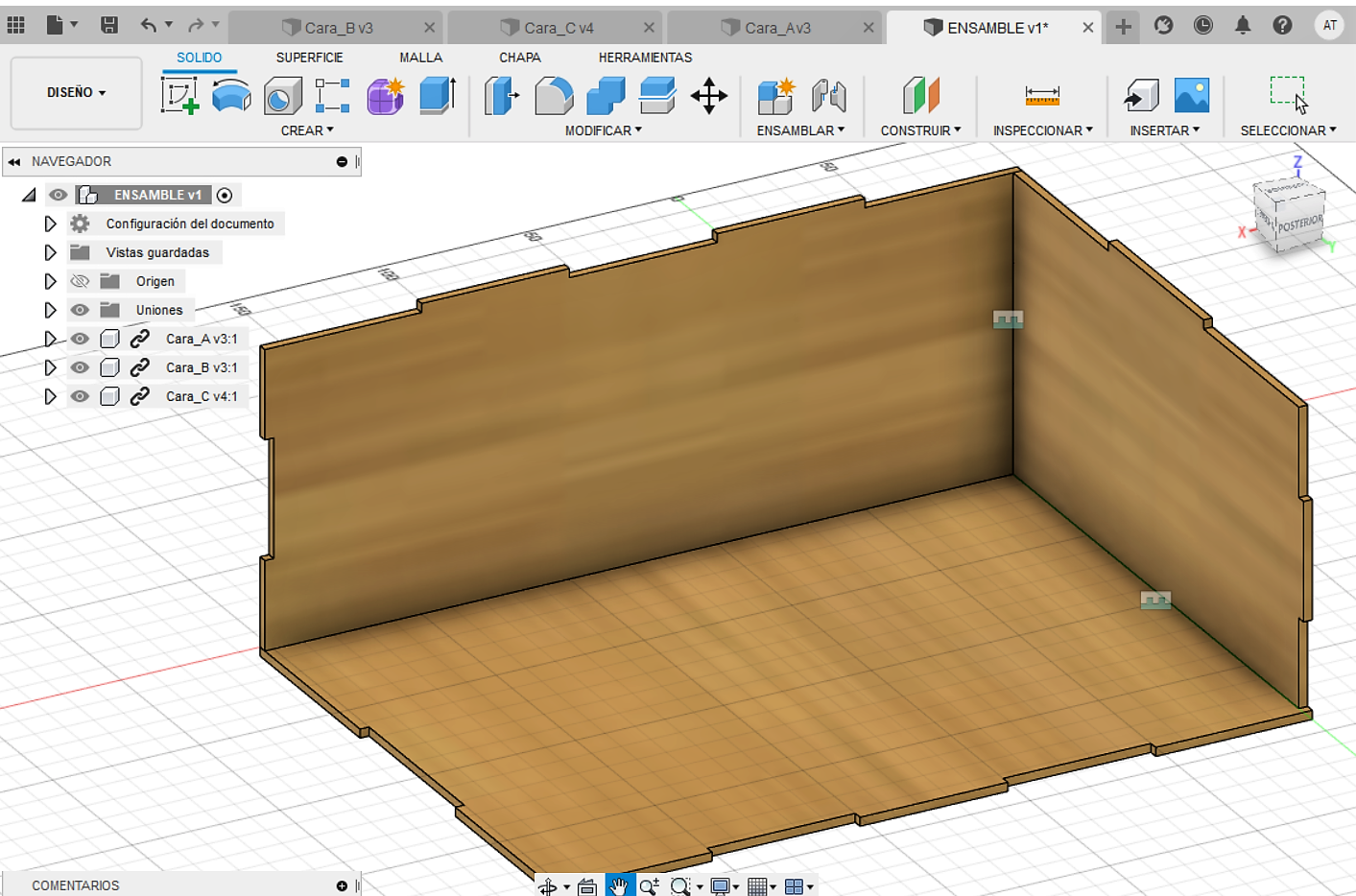Open the data panel grid icon

coord(15,25)
